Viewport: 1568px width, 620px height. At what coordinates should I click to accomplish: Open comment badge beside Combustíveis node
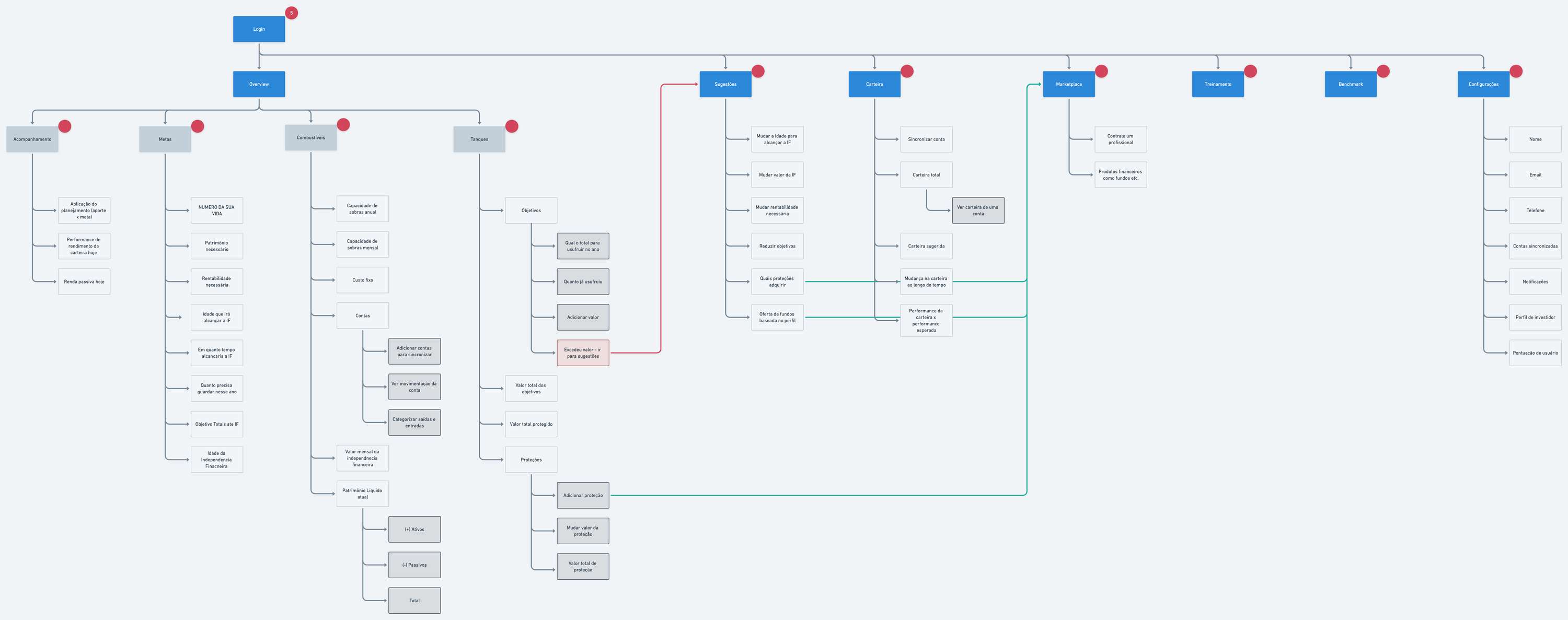tap(343, 125)
